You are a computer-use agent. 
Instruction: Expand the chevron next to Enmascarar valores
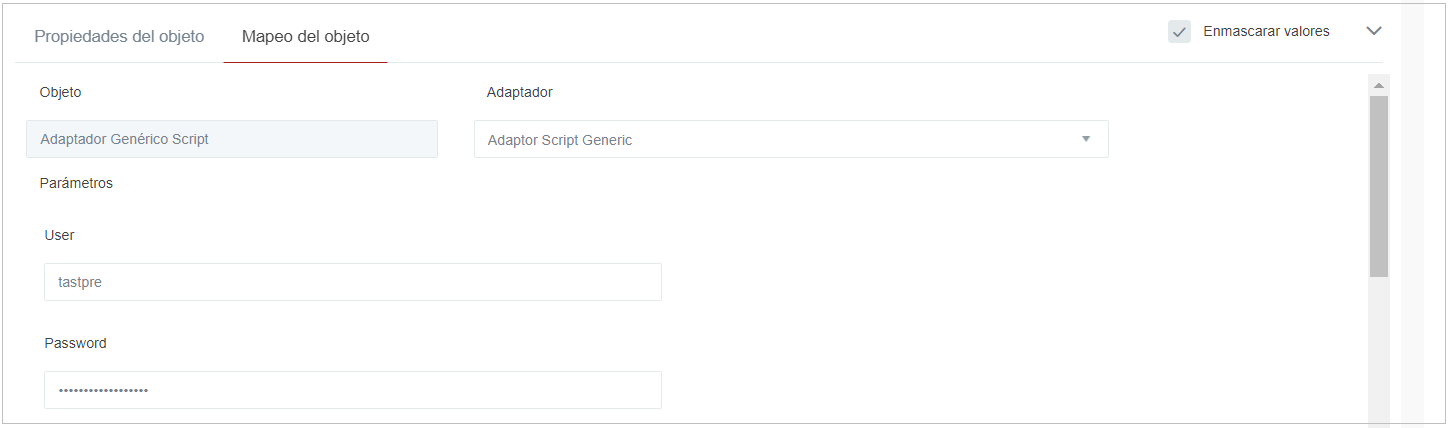(x=1374, y=31)
